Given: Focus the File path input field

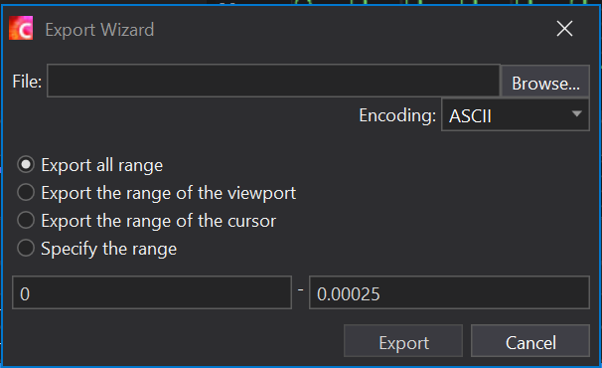Looking at the screenshot, I should 274,81.
